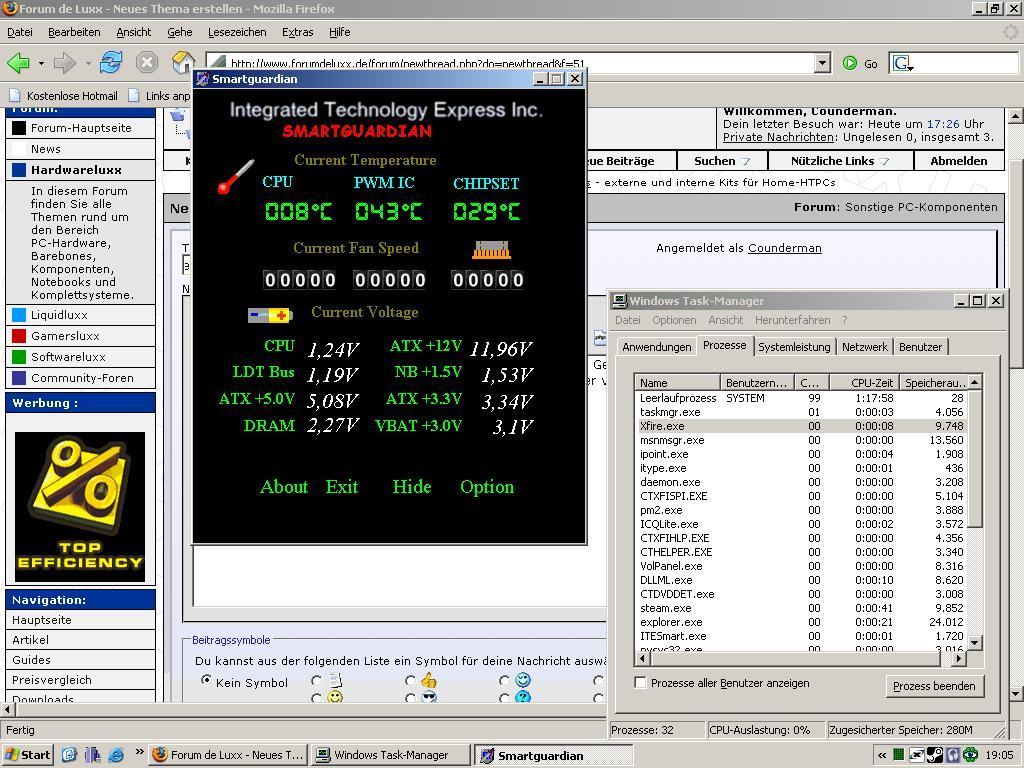Click Prozess beenden button
The image size is (1024, 768).
934,686
